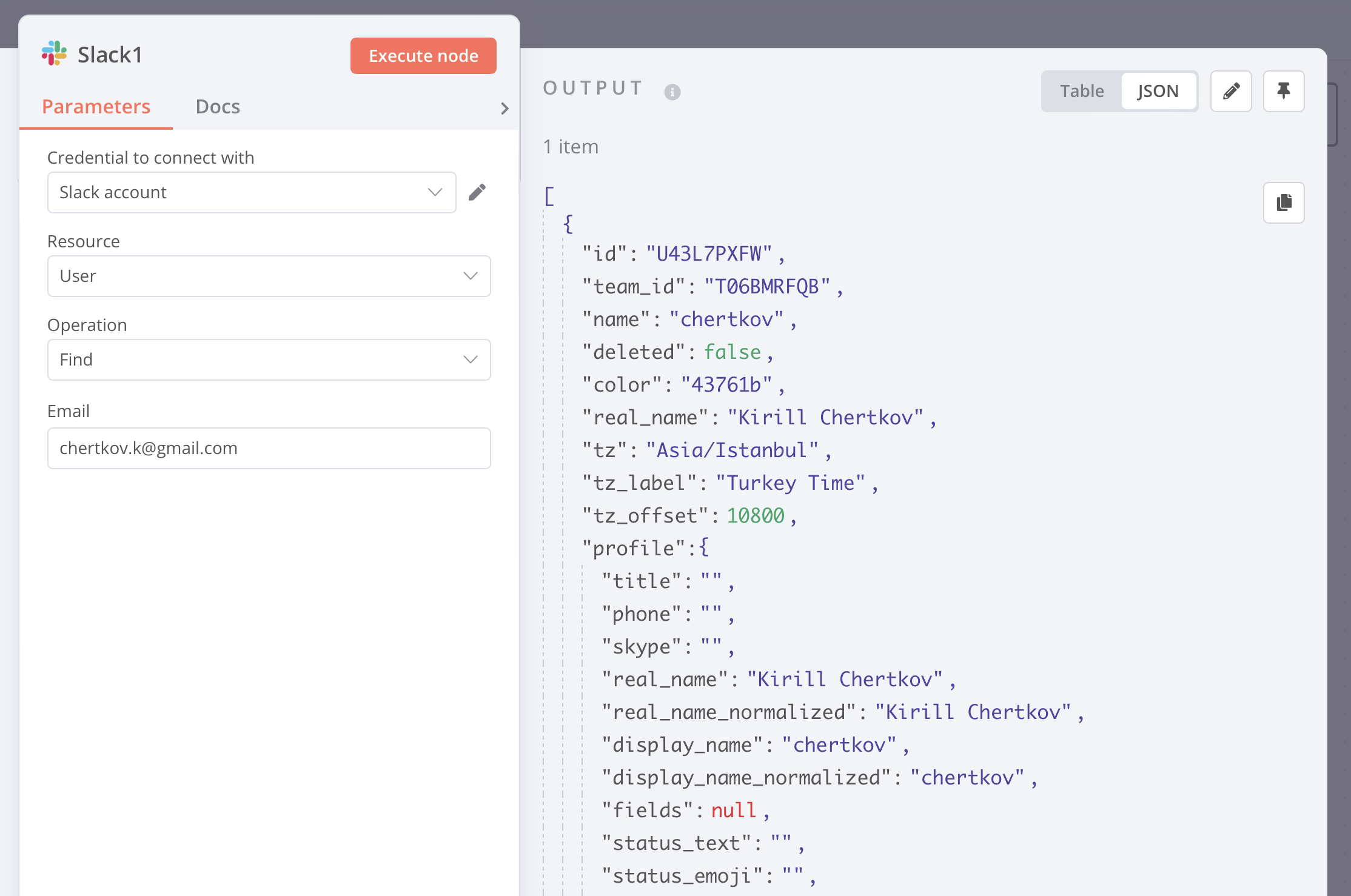Select the JSON output view
The height and width of the screenshot is (896, 1351).
(1158, 91)
